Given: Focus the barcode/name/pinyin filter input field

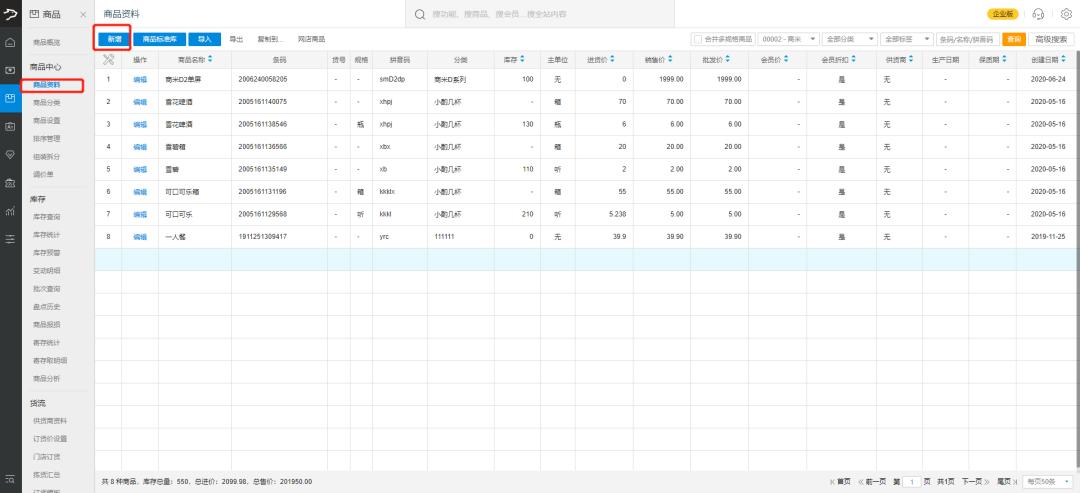Looking at the screenshot, I should pos(968,39).
